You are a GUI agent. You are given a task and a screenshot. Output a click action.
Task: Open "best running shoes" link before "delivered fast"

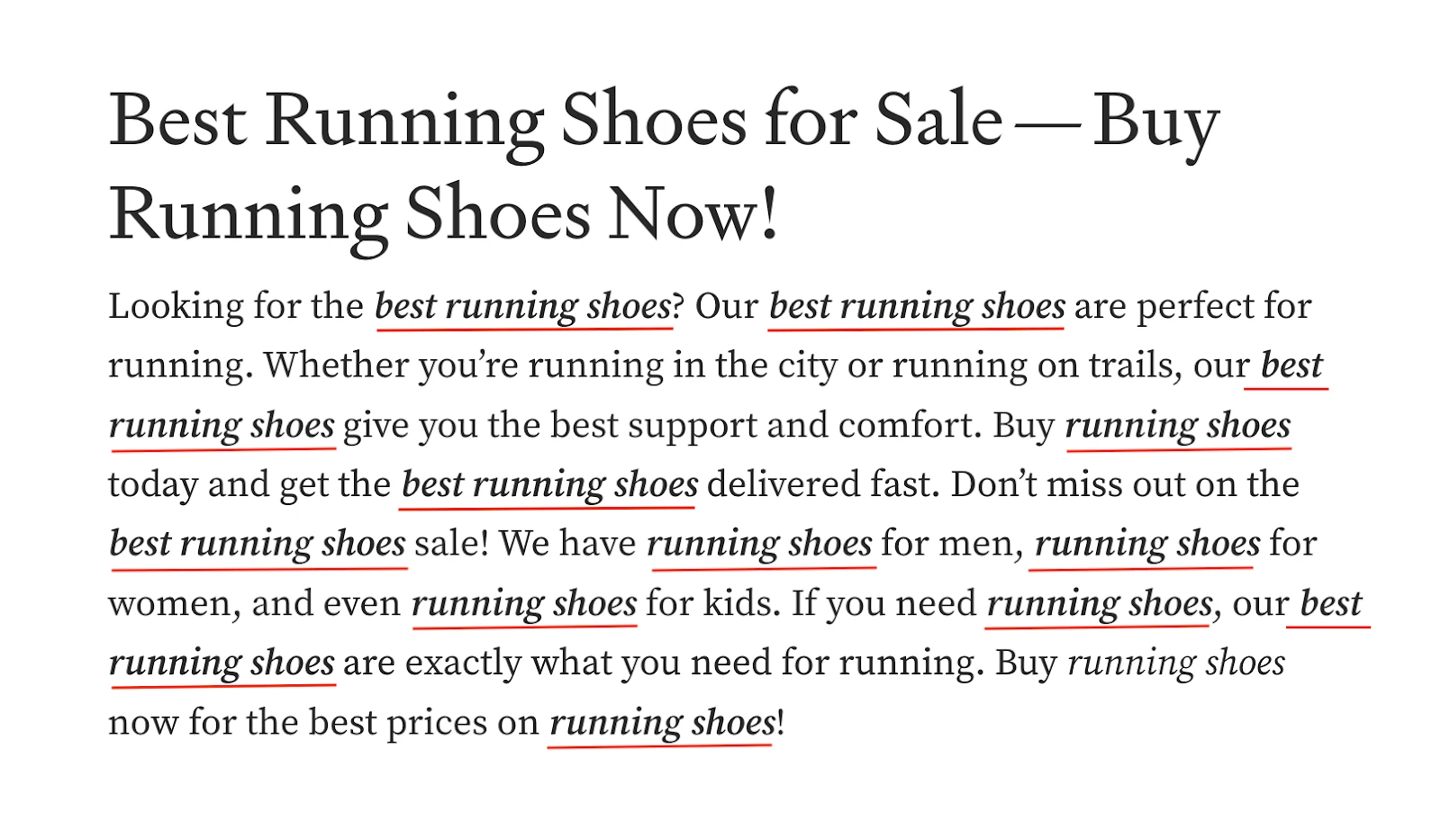[x=549, y=485]
